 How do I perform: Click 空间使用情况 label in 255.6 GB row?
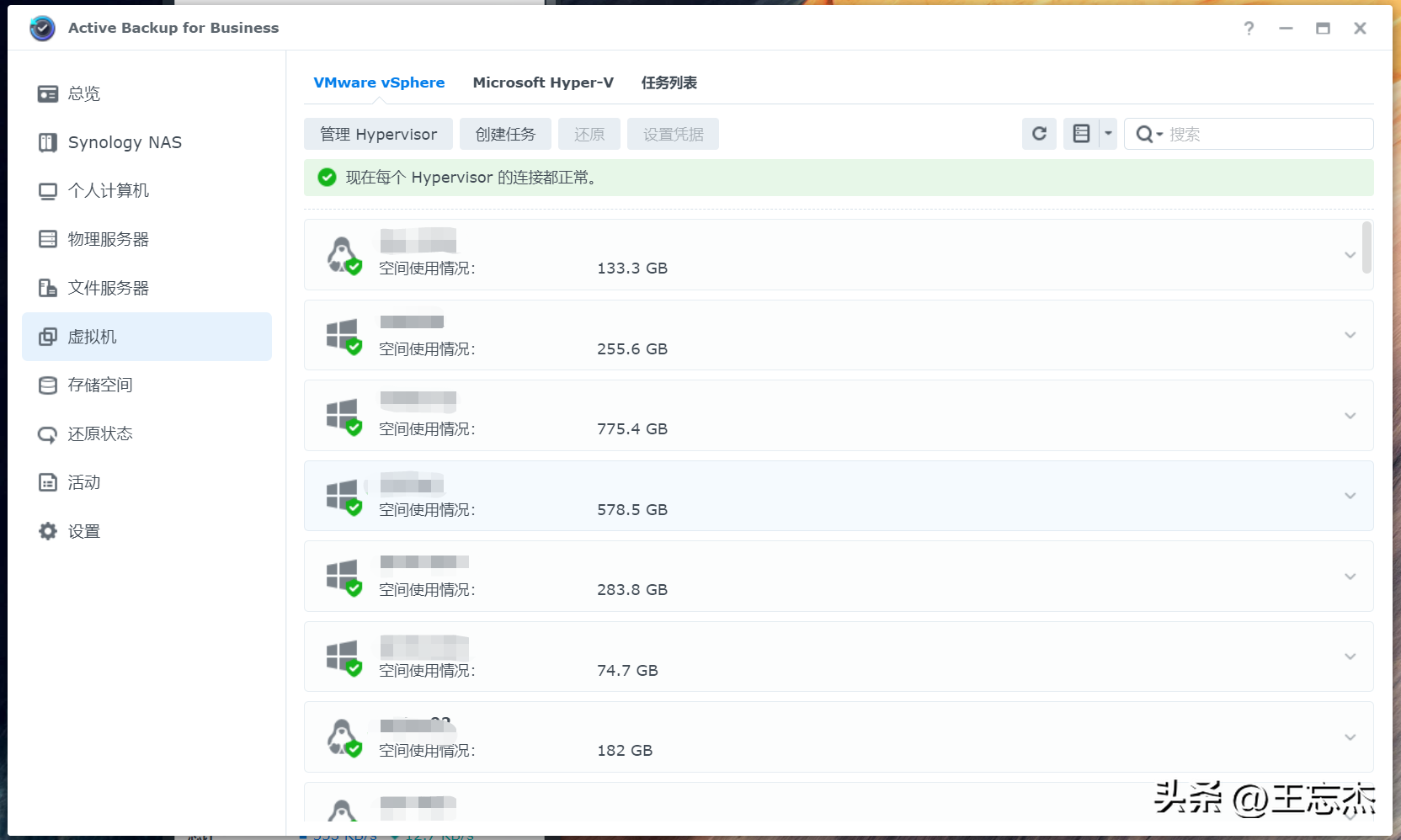click(427, 349)
